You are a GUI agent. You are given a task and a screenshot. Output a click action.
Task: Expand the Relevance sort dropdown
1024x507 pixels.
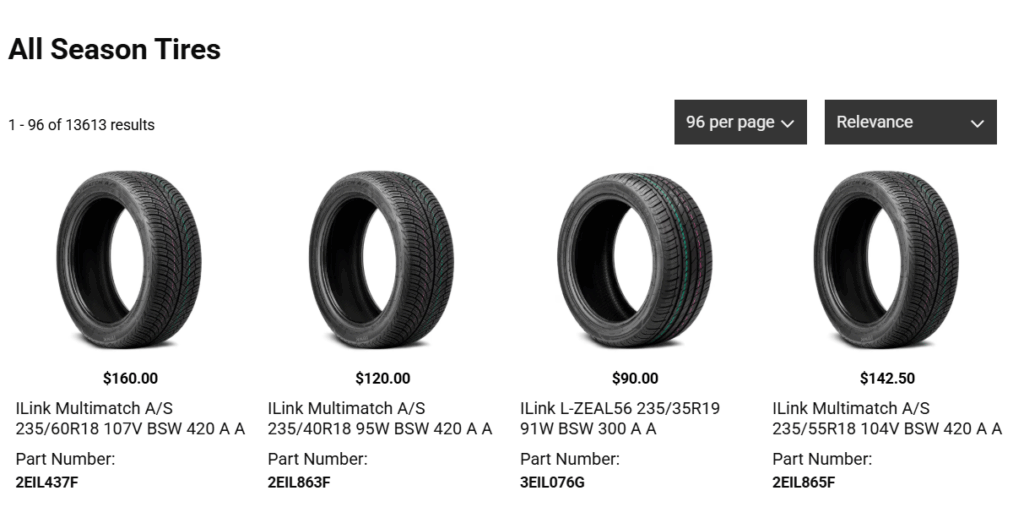coord(910,122)
